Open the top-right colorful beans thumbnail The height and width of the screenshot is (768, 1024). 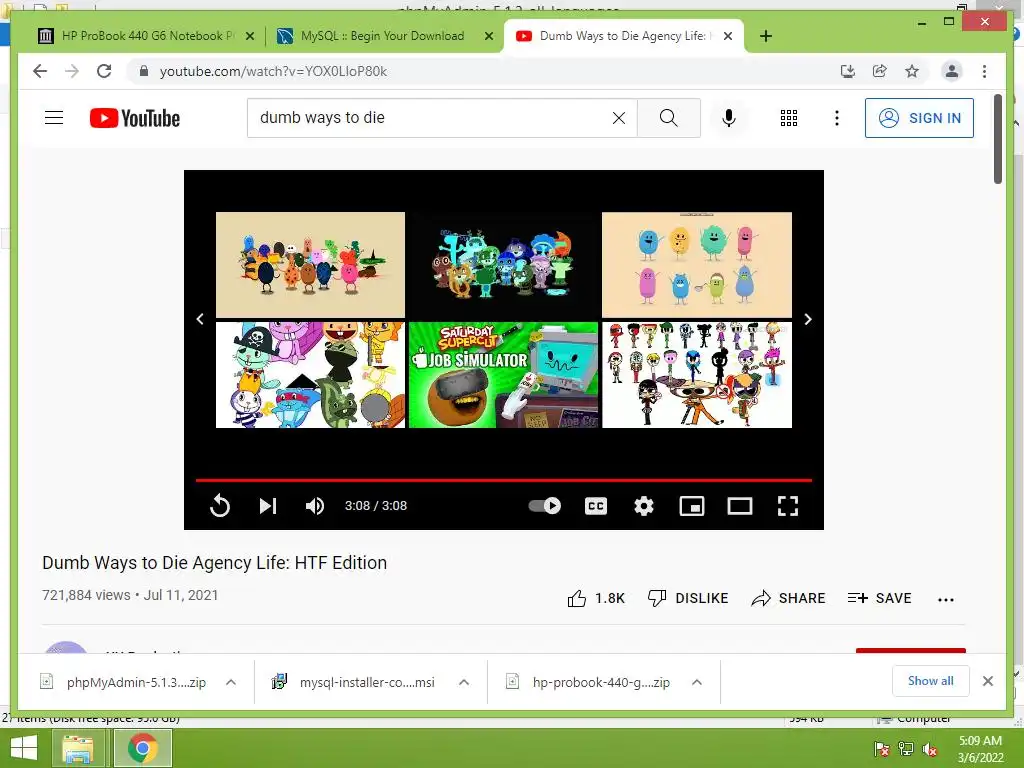(x=697, y=264)
